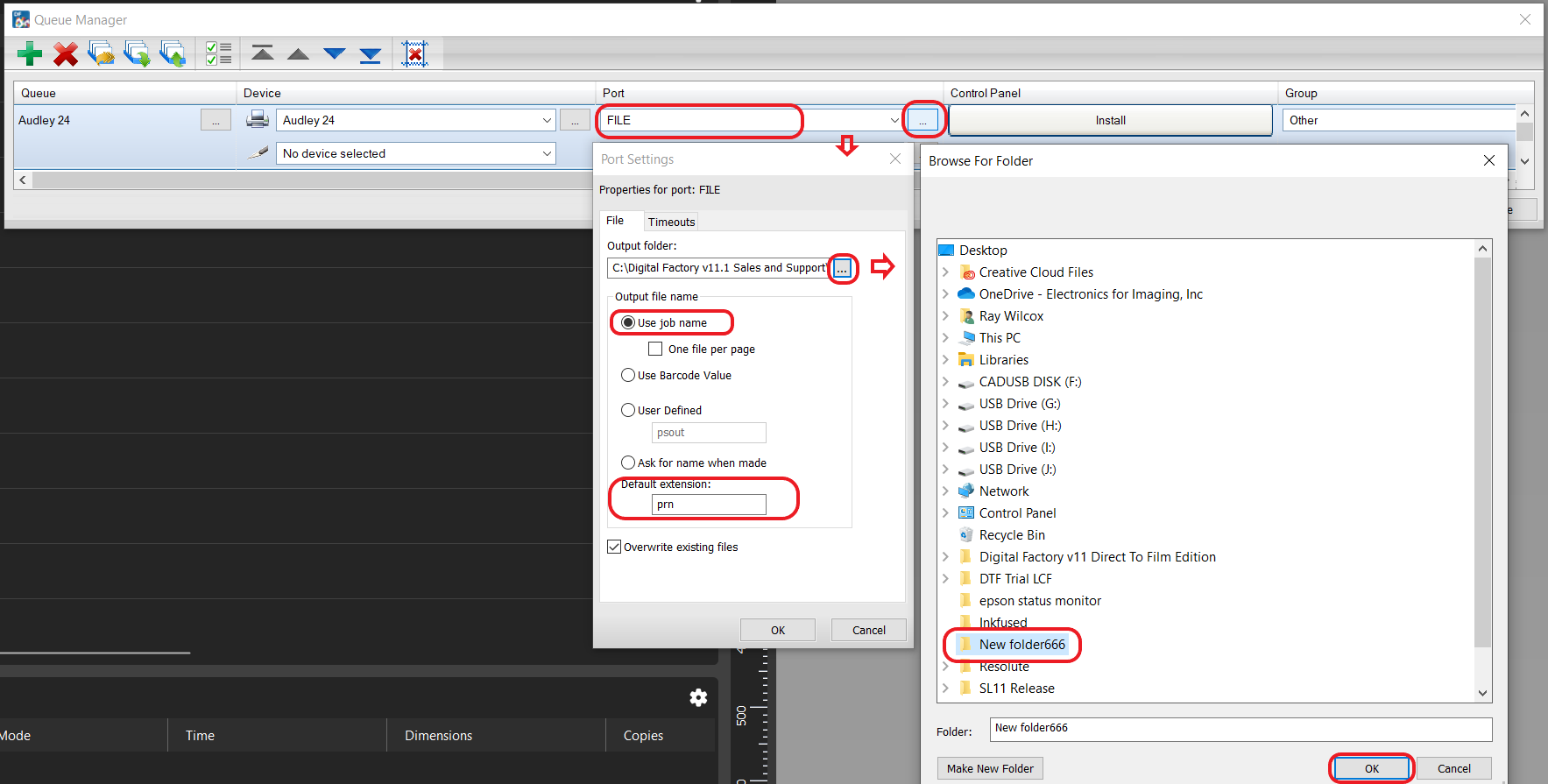Select Desktop in the folder tree
Screen dimensions: 1548x784
[983, 250]
